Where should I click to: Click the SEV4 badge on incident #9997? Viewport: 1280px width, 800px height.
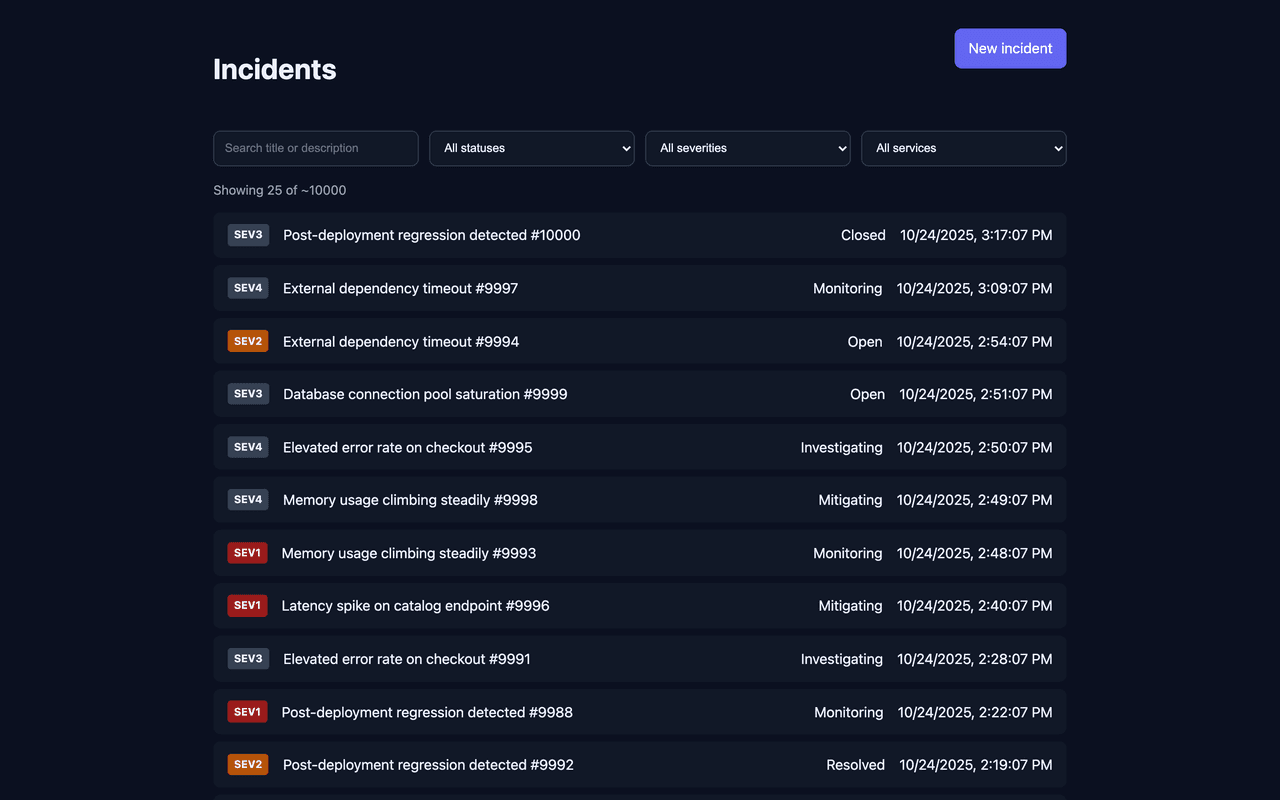pos(248,288)
